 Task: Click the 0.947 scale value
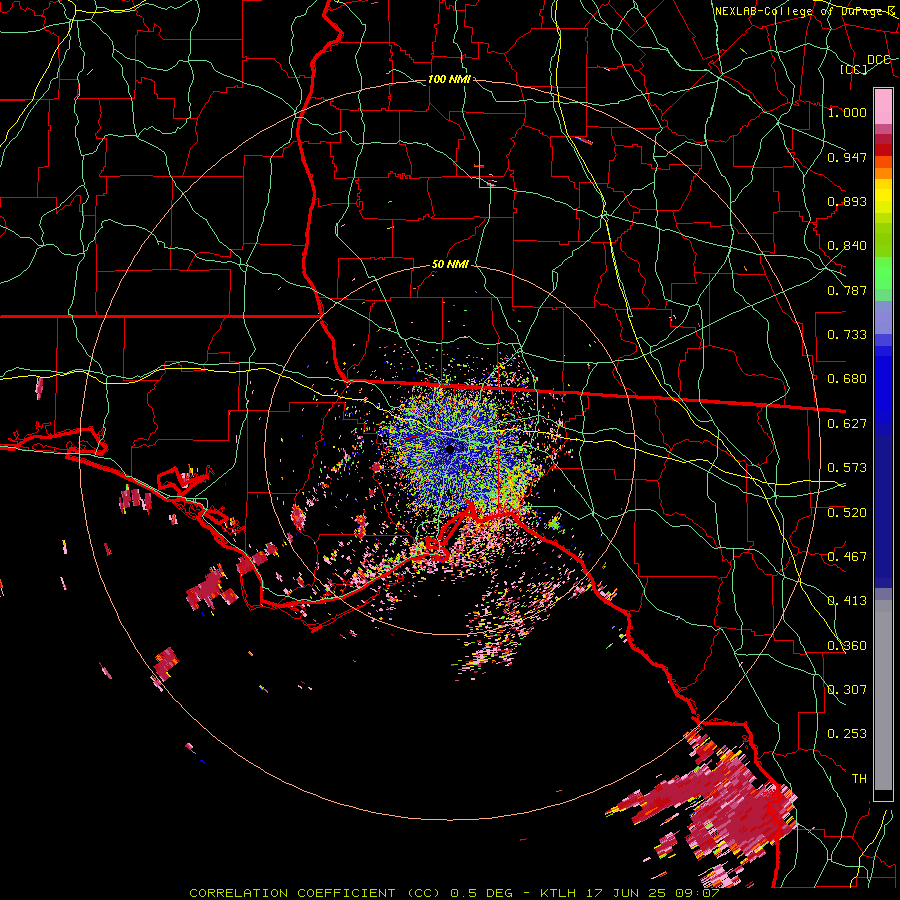click(847, 157)
